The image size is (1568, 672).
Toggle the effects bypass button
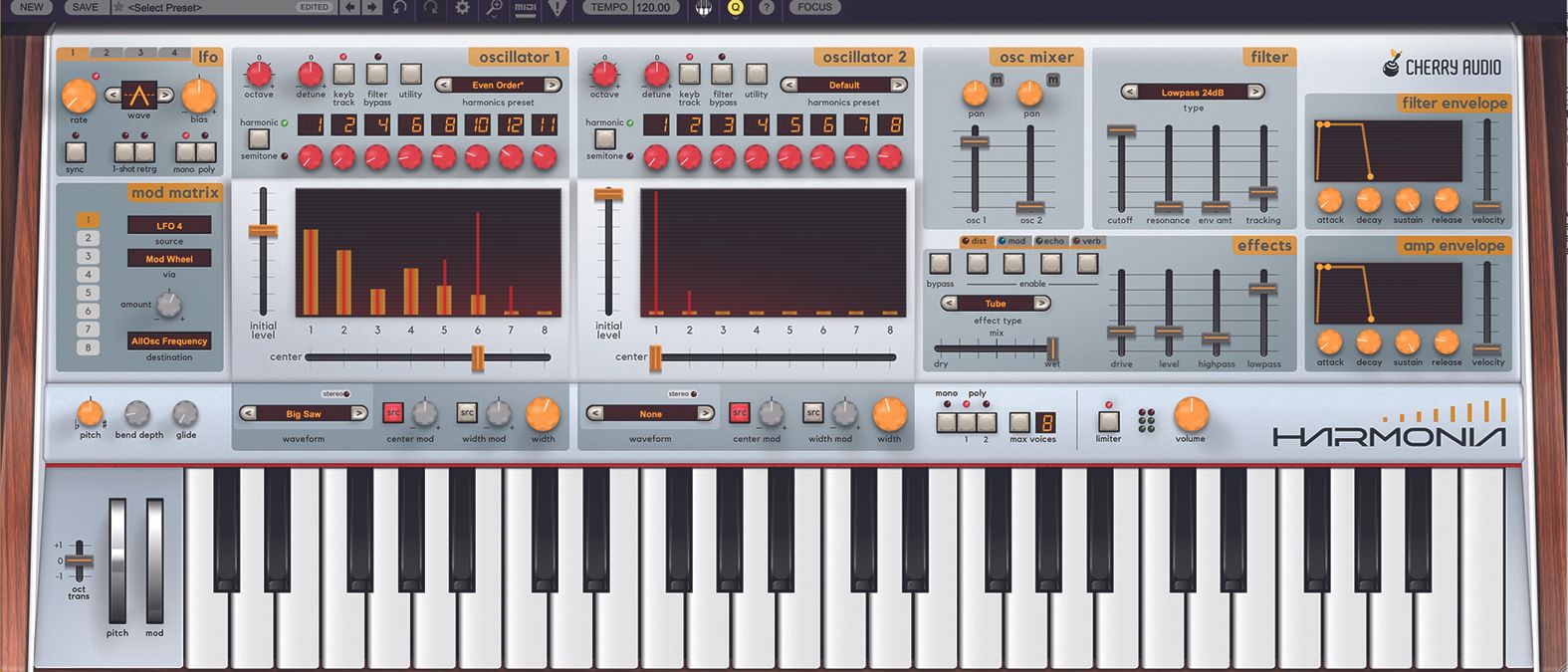[x=940, y=264]
